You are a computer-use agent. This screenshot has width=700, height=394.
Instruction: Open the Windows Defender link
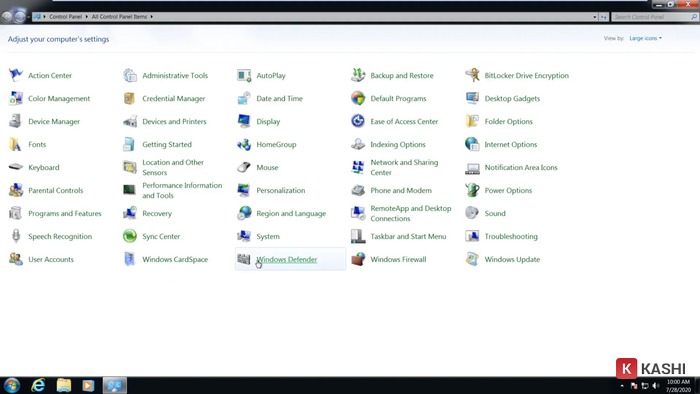click(x=287, y=259)
